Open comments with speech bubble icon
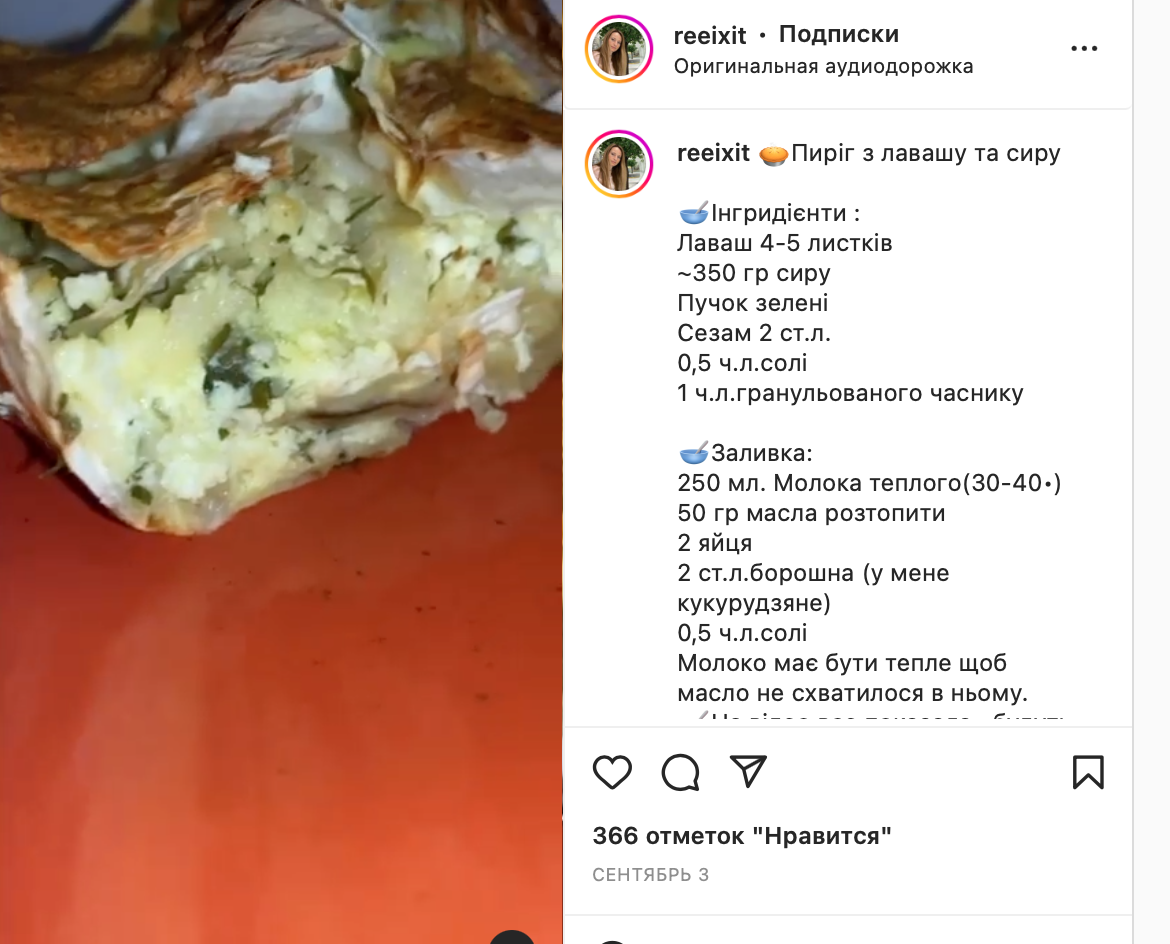 pos(681,772)
